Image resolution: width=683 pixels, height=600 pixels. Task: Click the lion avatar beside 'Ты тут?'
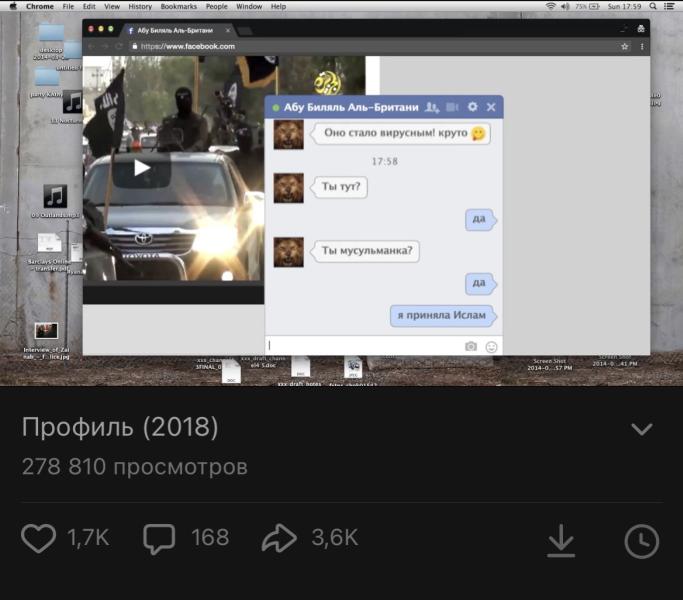point(288,188)
